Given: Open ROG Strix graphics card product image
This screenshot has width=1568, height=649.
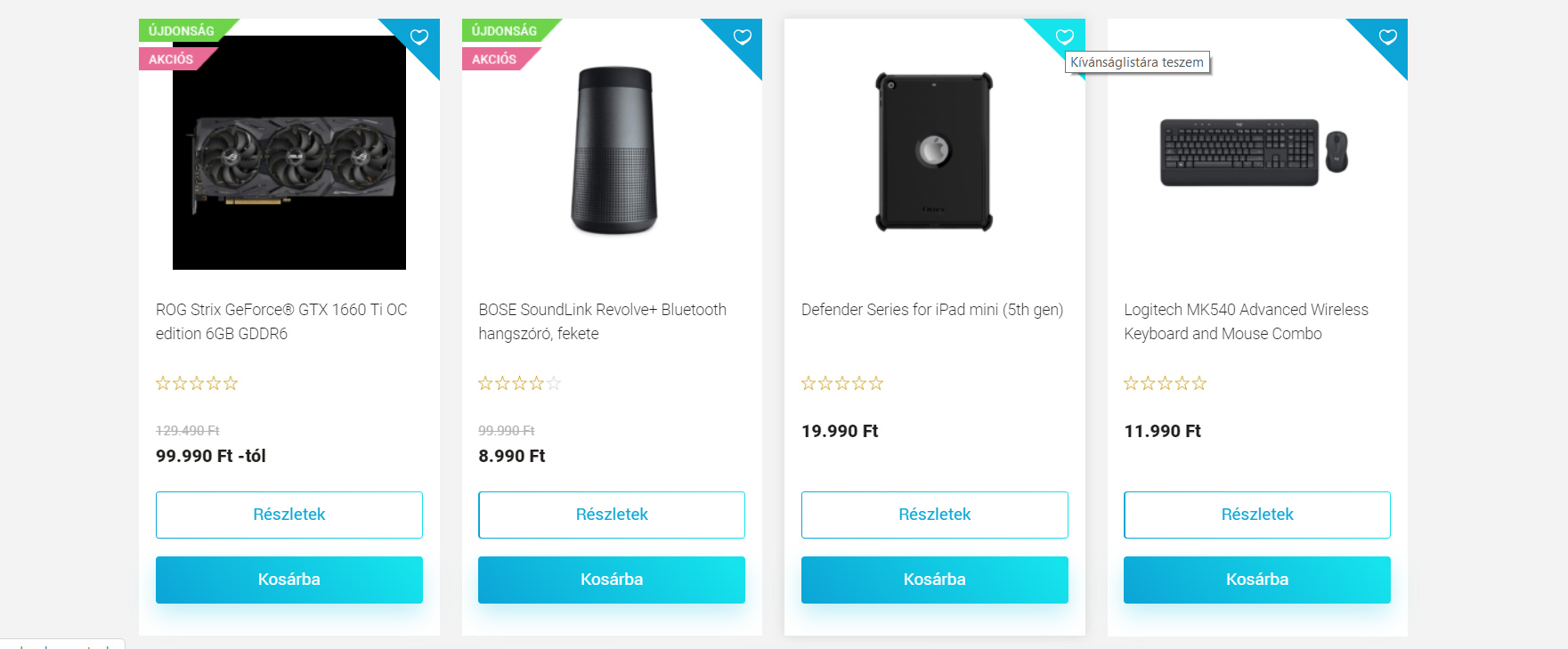Looking at the screenshot, I should click(x=289, y=152).
